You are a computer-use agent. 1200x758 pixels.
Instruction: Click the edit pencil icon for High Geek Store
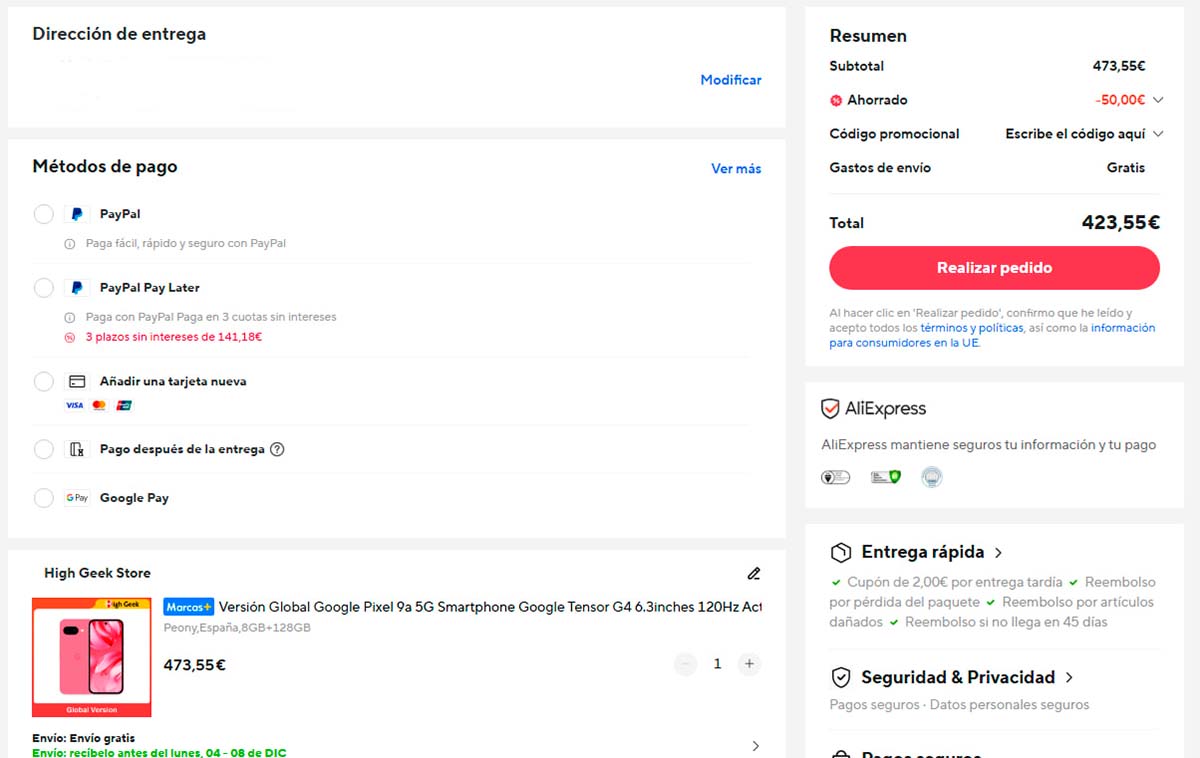point(754,574)
